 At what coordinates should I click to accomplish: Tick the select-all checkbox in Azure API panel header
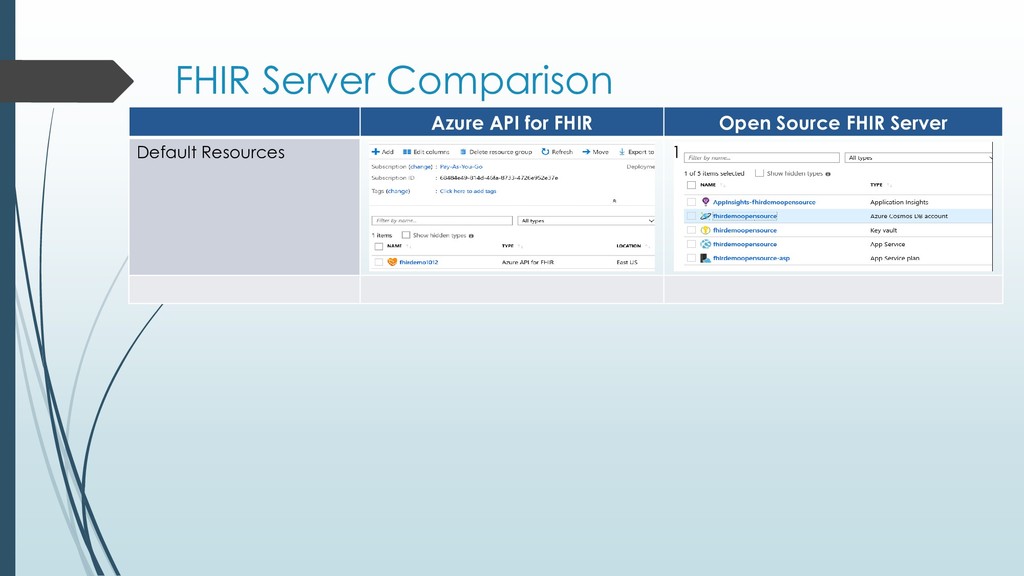point(379,246)
